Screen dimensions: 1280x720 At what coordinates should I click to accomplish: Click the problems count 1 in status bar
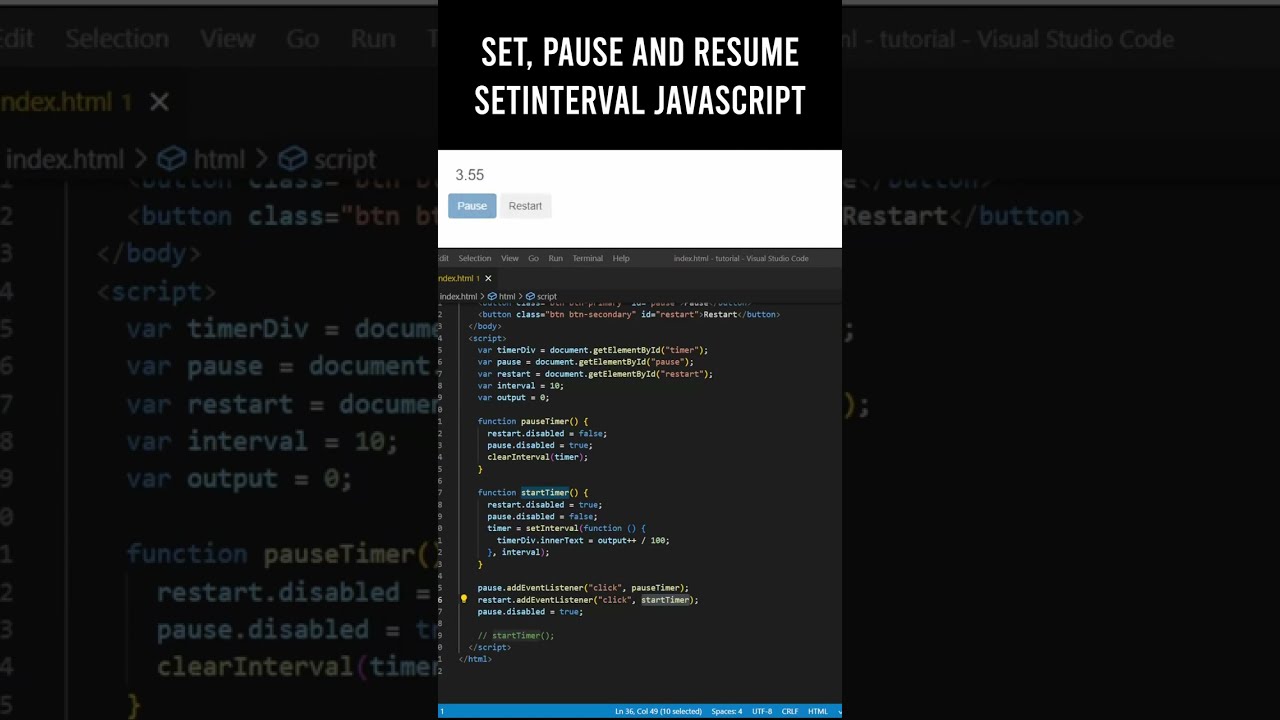(441, 711)
